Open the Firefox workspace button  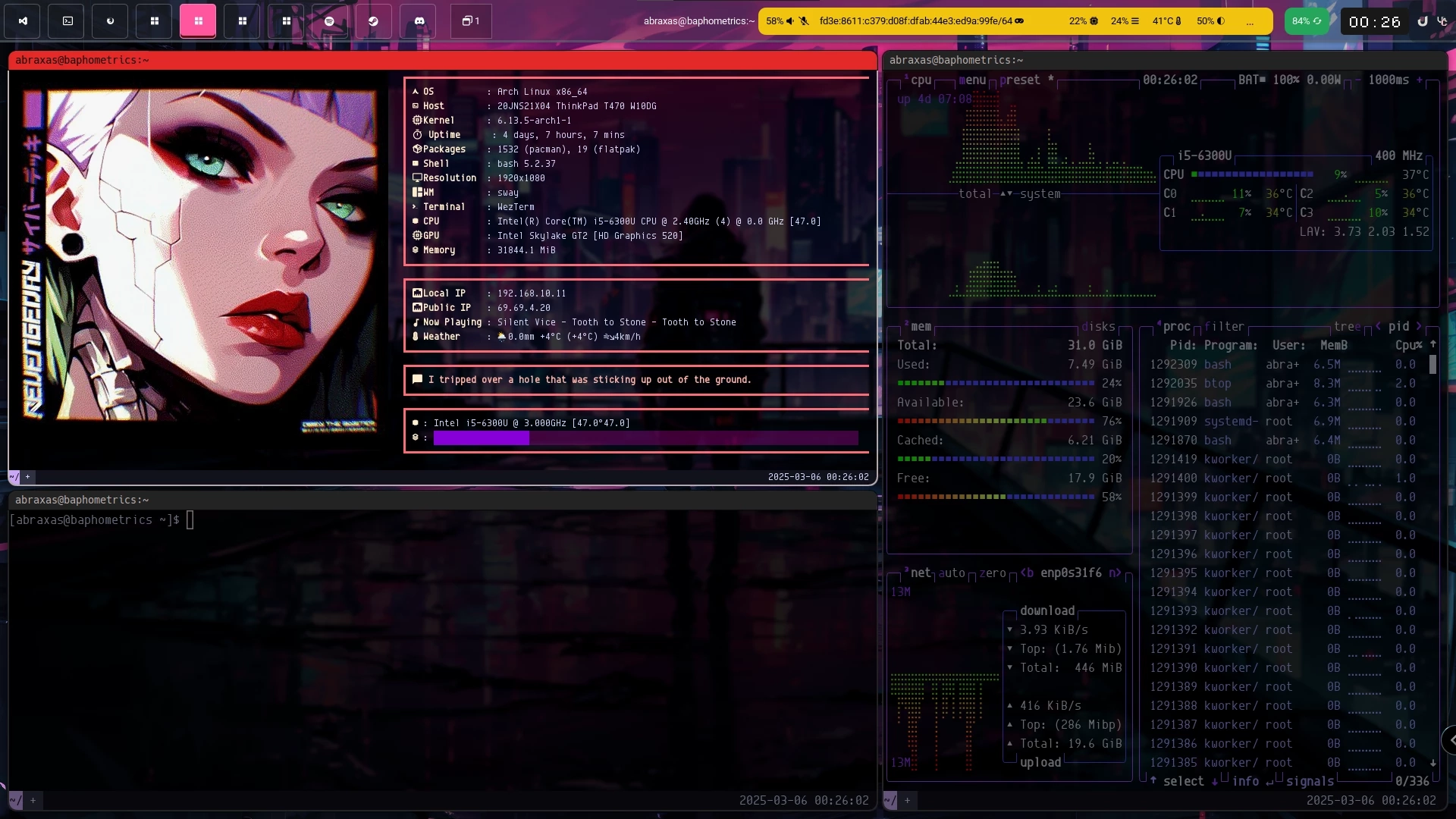pyautogui.click(x=111, y=21)
